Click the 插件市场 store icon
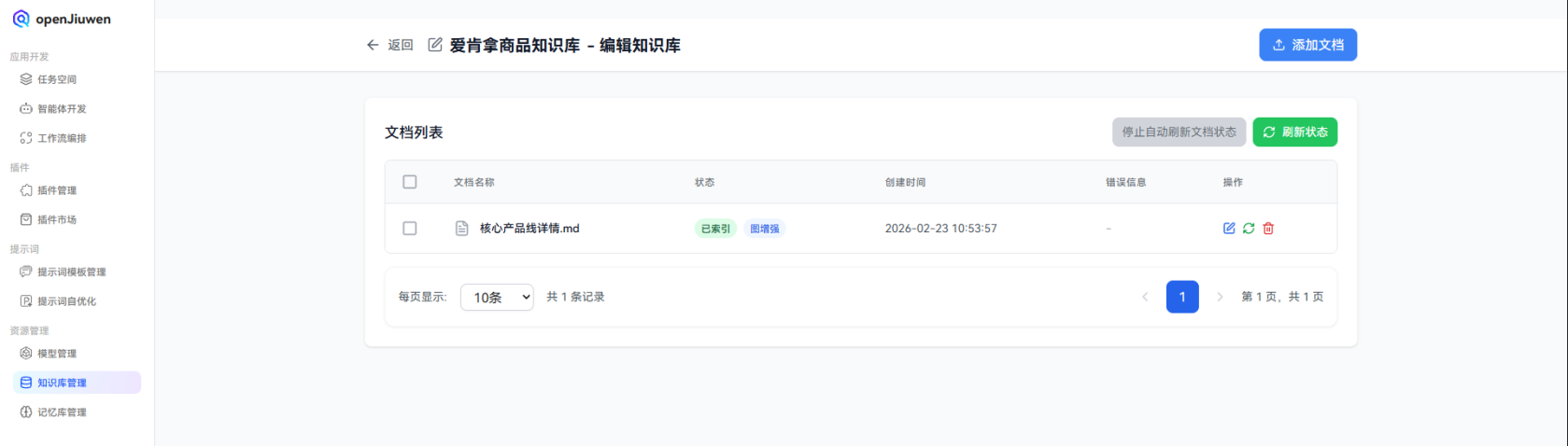Screen dimensions: 1568x446 click(x=26, y=219)
